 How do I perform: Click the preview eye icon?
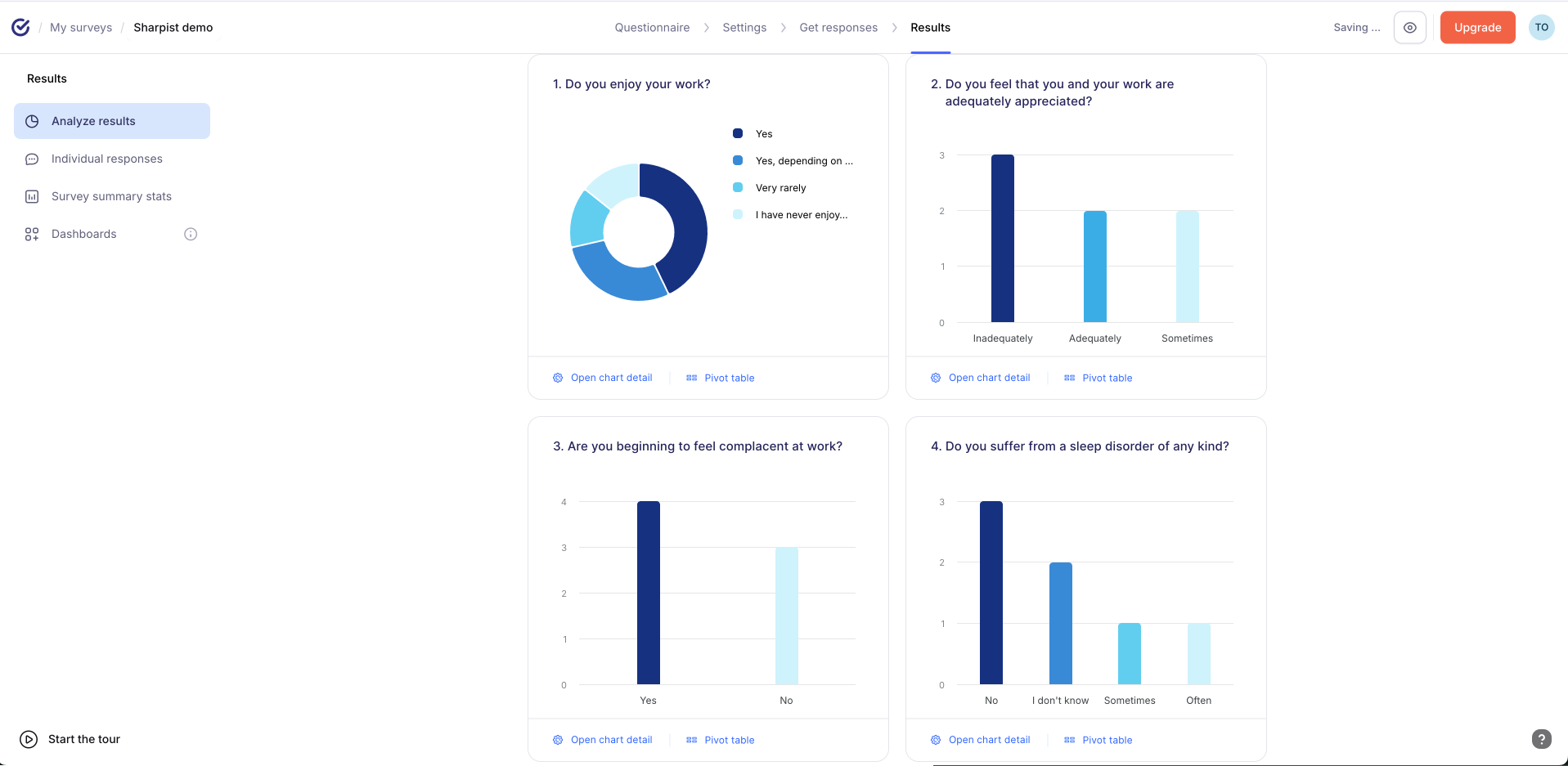click(x=1409, y=28)
